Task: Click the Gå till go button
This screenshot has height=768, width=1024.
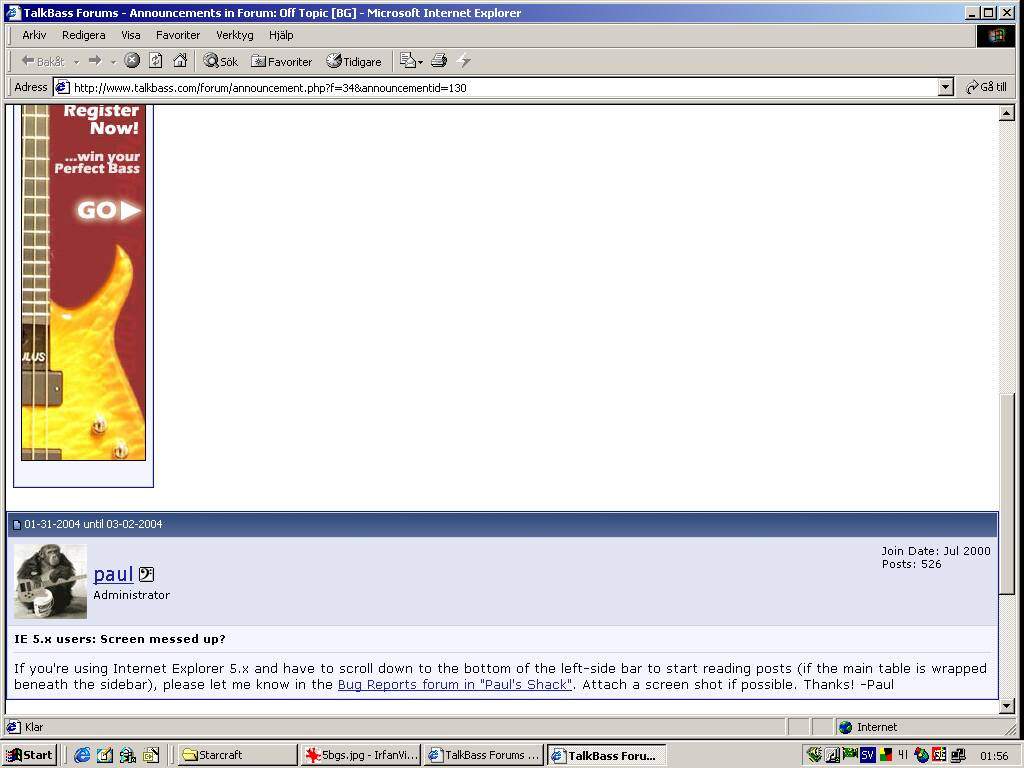Action: (x=986, y=87)
